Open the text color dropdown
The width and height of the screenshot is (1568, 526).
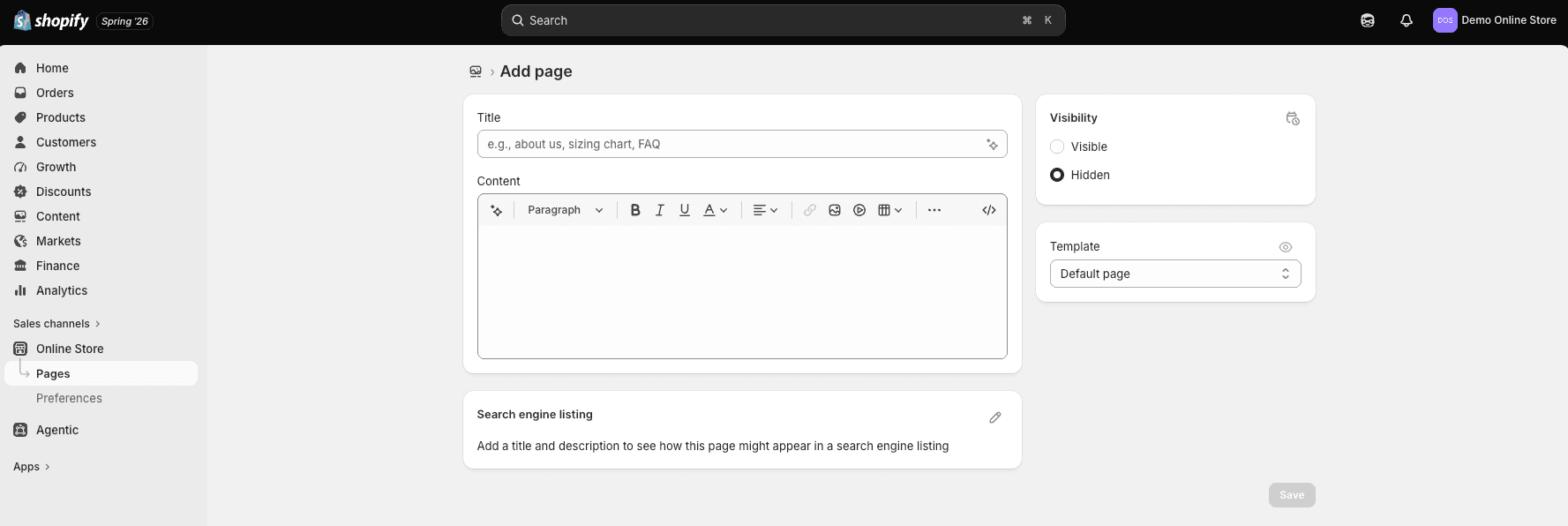(716, 210)
